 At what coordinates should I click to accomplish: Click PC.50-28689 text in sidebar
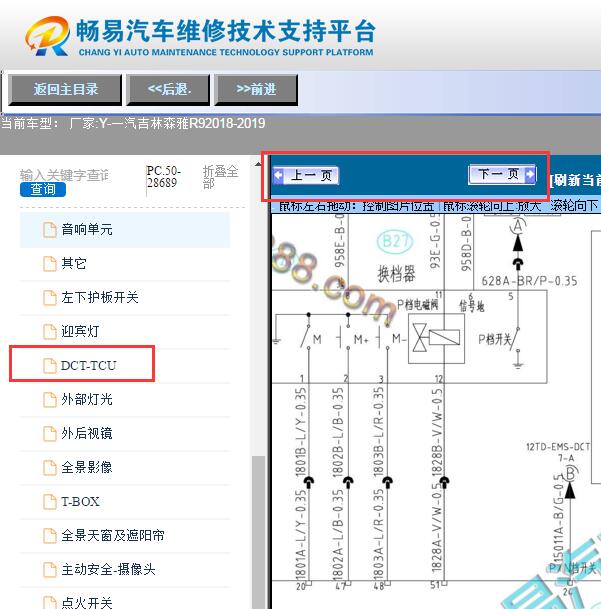[164, 177]
